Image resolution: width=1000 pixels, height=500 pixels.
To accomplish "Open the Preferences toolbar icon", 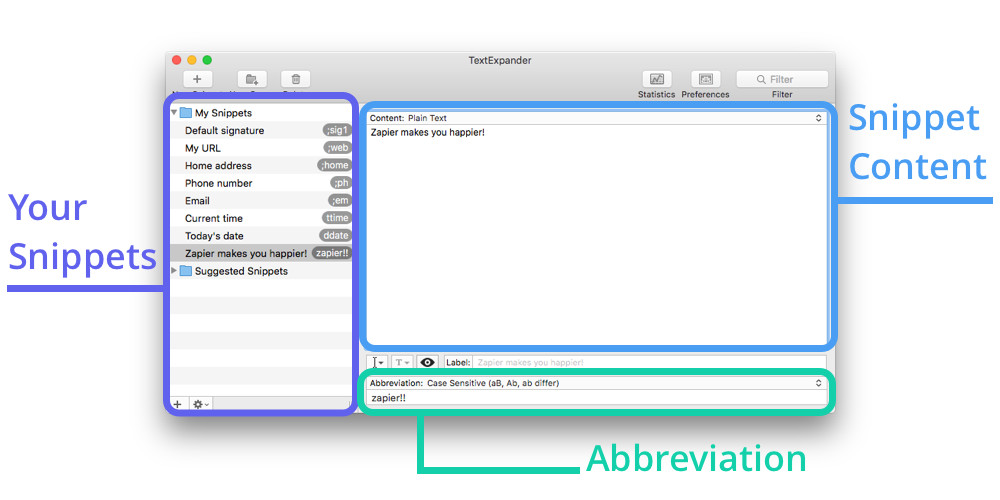I will pyautogui.click(x=705, y=79).
